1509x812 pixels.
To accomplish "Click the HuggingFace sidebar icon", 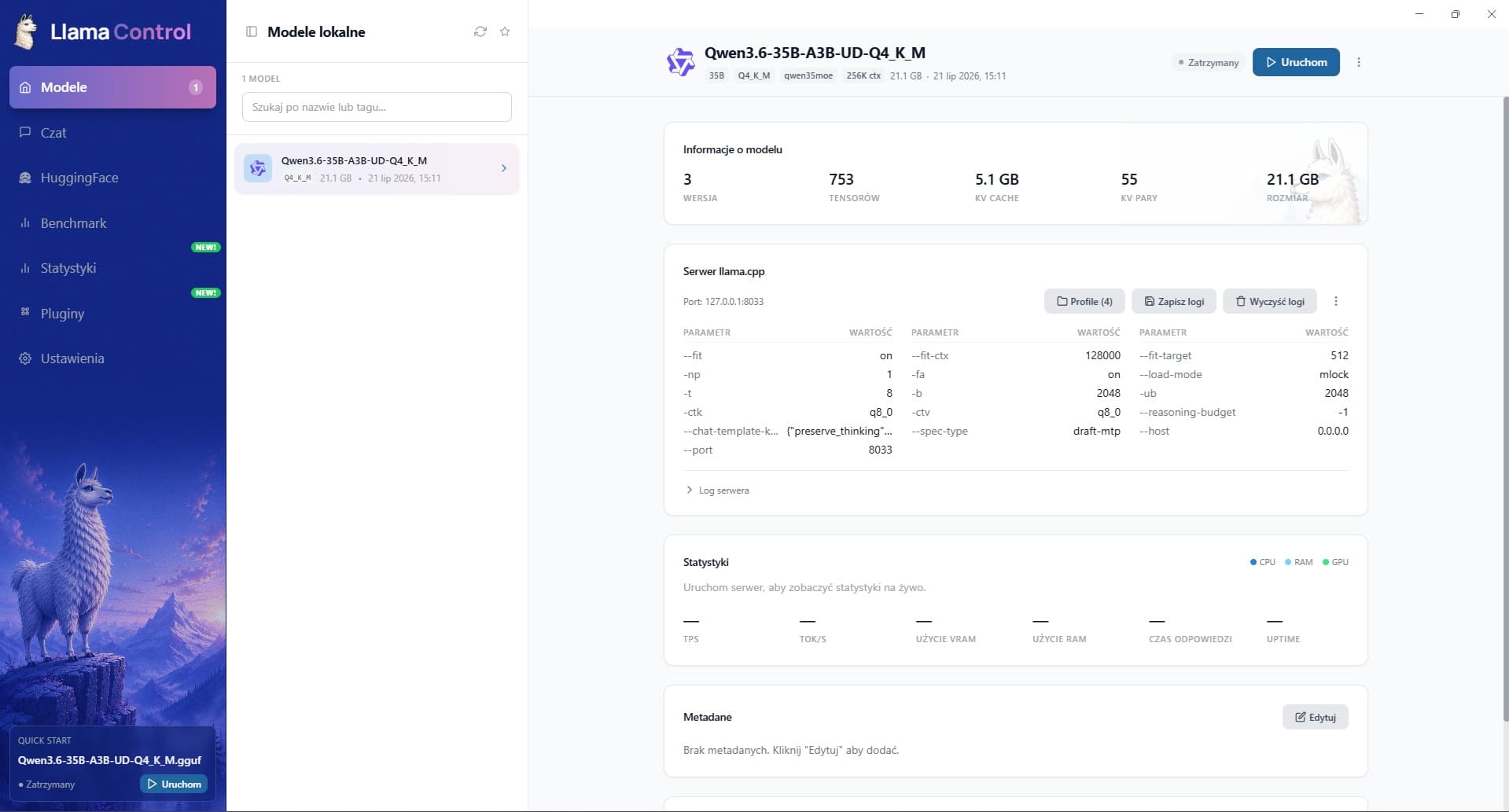I will pos(25,178).
